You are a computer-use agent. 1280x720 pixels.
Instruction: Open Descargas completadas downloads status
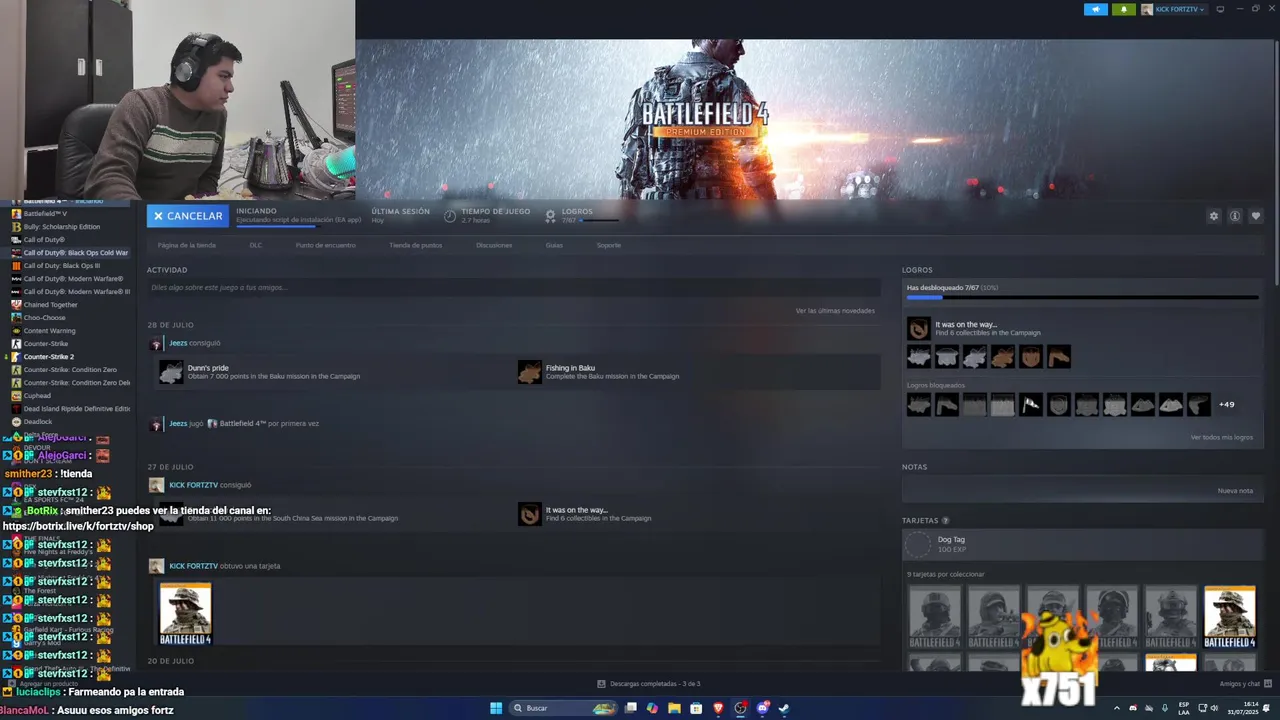pos(649,684)
